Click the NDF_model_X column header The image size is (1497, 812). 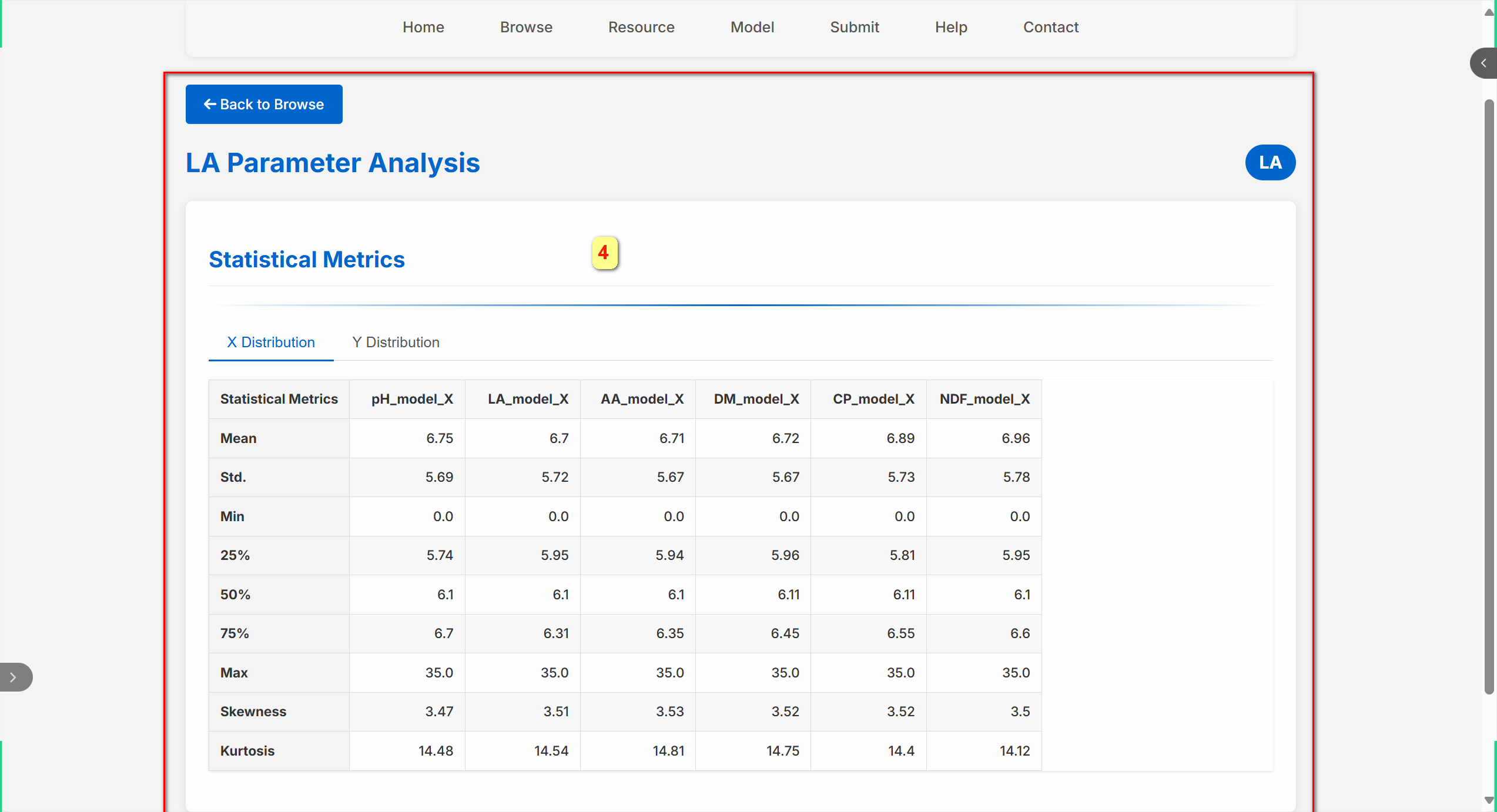pyautogui.click(x=984, y=399)
